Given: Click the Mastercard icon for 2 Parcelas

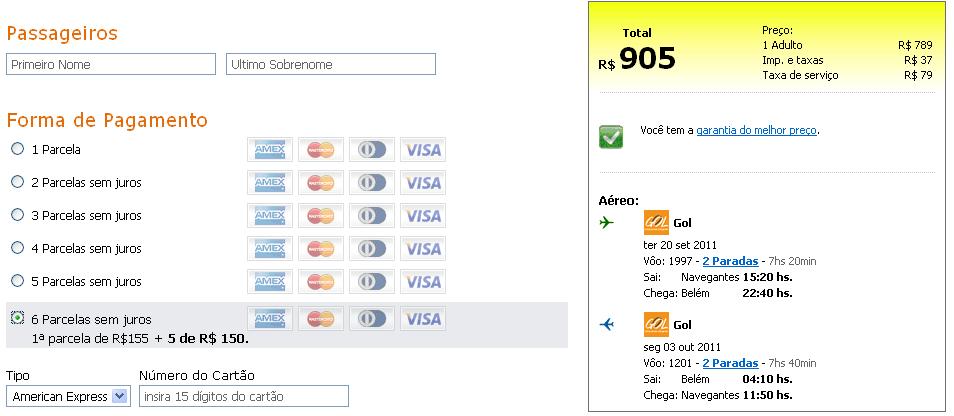Looking at the screenshot, I should click(x=320, y=183).
